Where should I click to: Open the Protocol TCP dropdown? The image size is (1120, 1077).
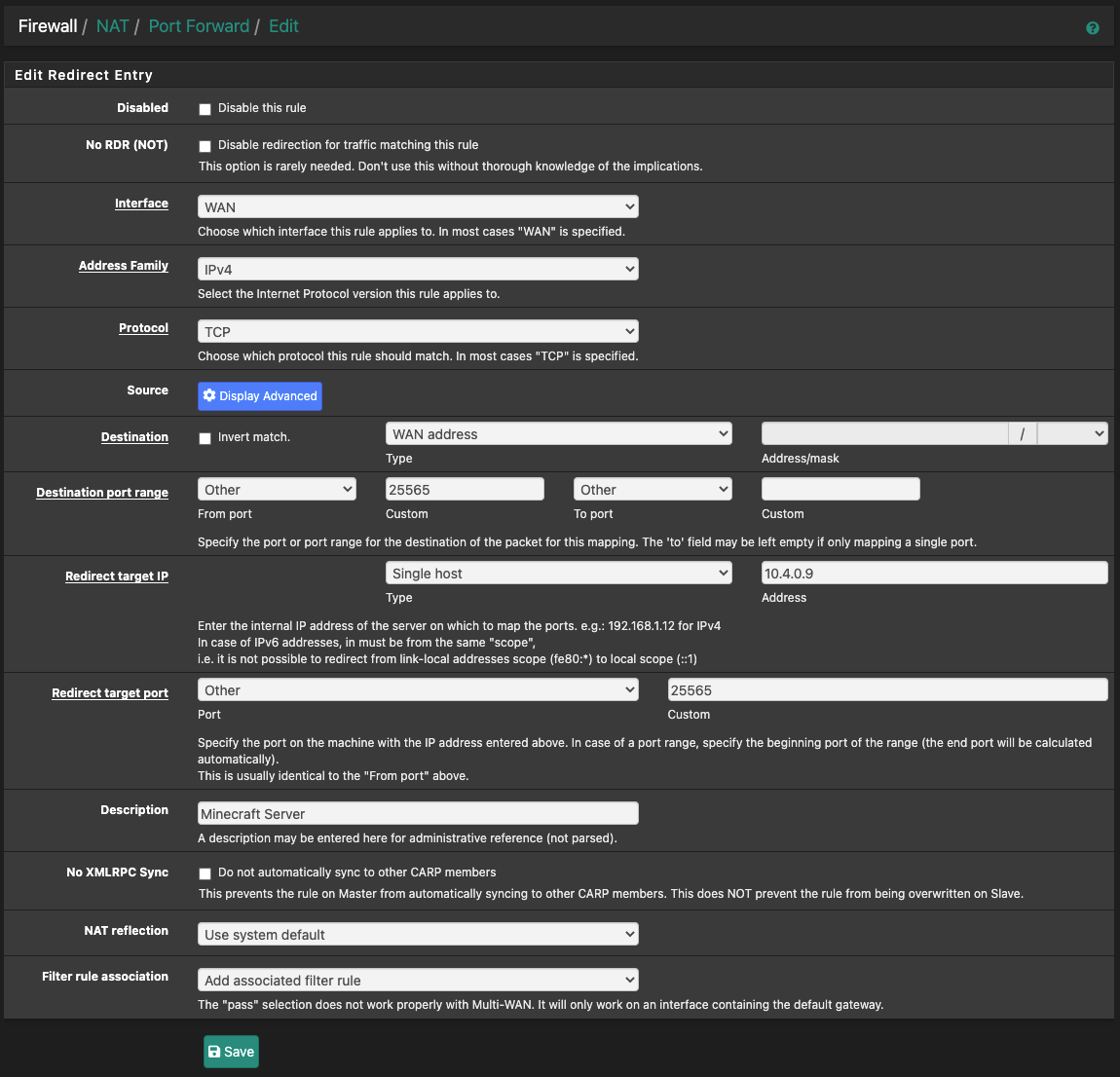(418, 331)
